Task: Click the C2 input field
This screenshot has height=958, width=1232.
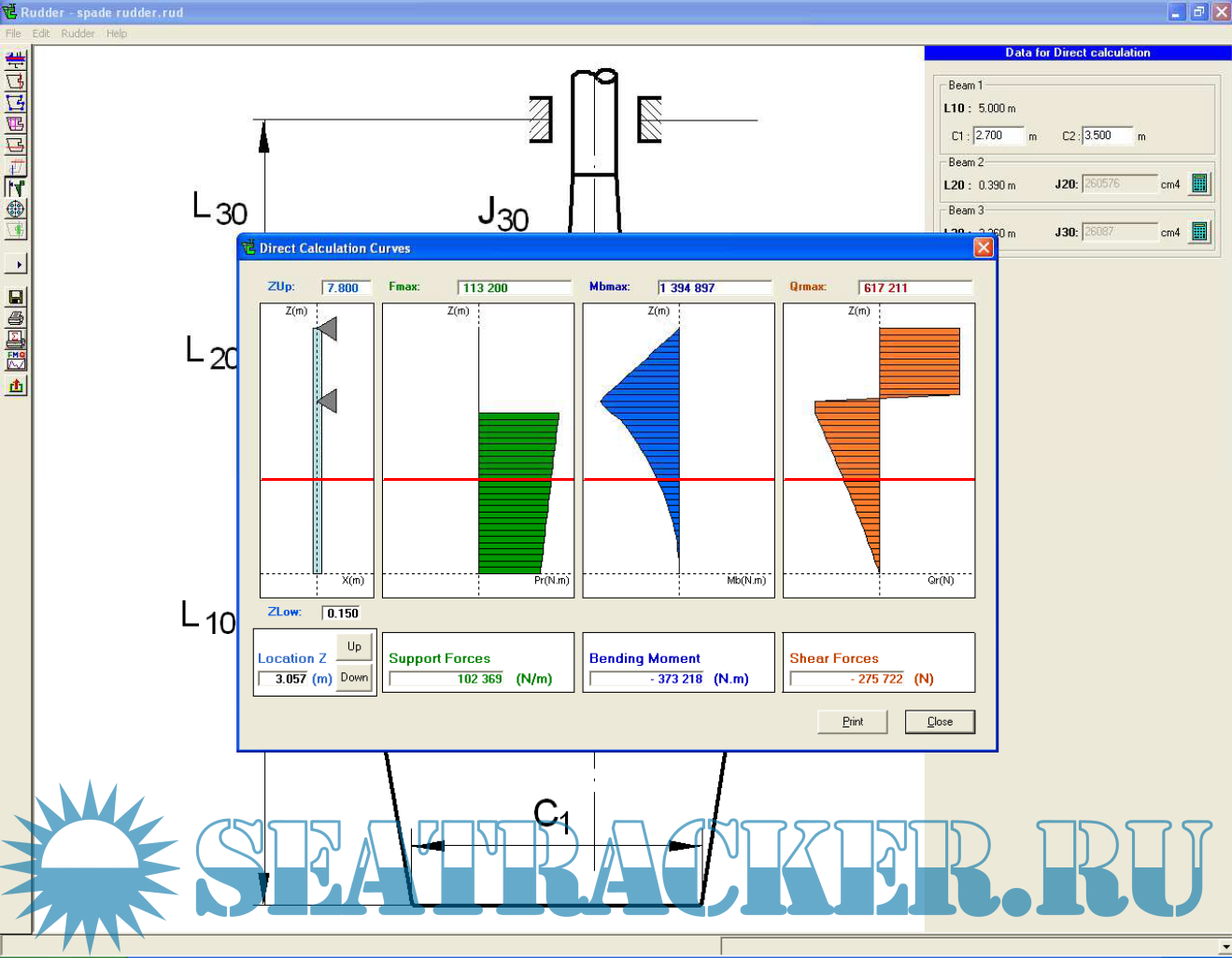Action: point(1107,136)
